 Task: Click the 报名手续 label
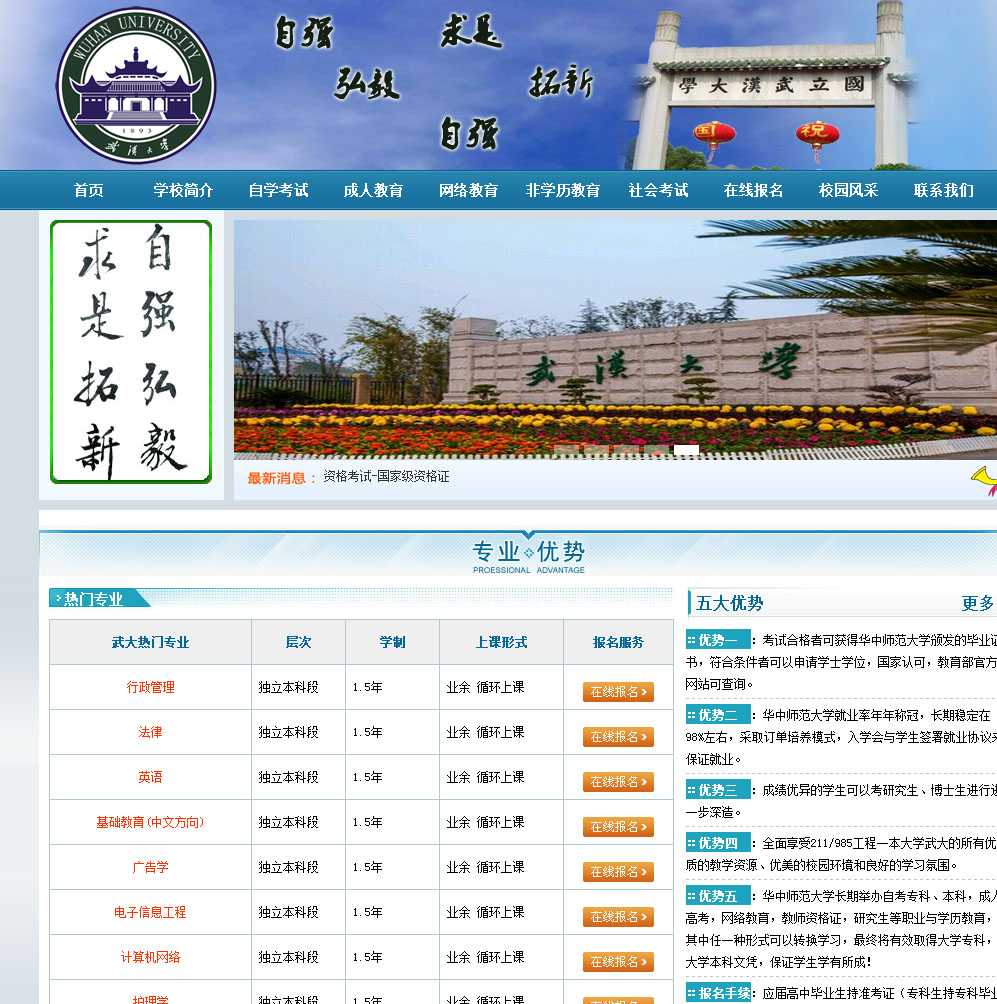click(718, 992)
